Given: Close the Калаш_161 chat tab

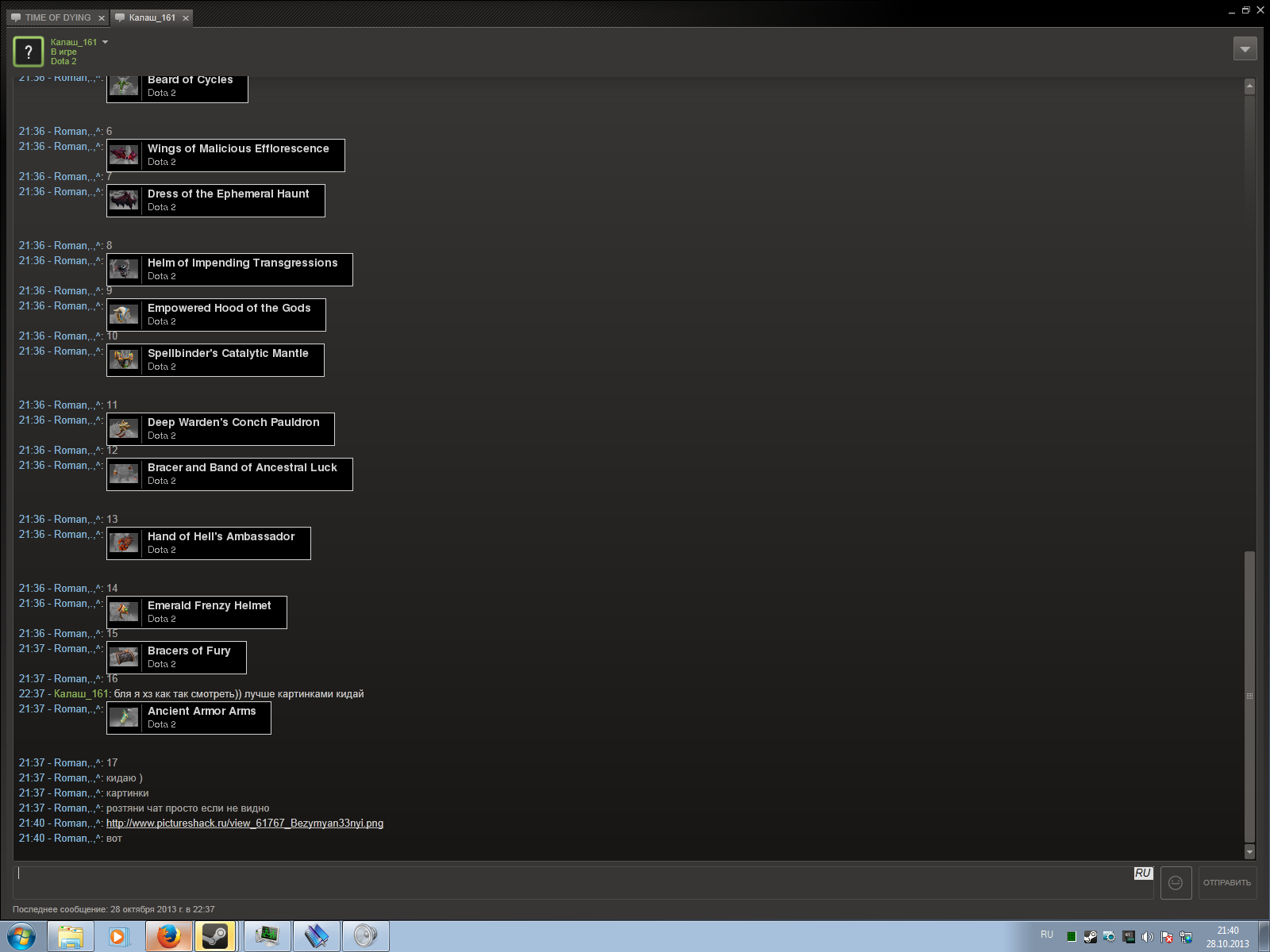Looking at the screenshot, I should [186, 18].
